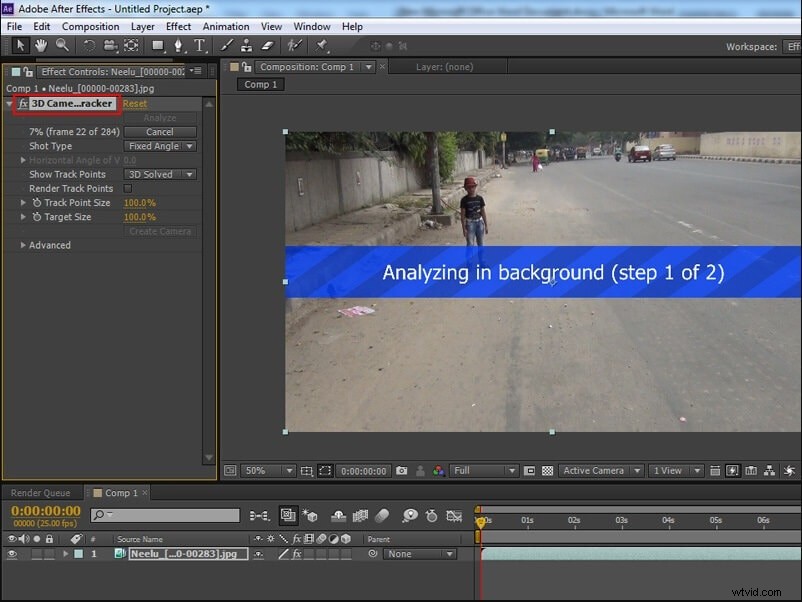This screenshot has height=602, width=802.
Task: Cancel the background analysis
Action: (160, 131)
